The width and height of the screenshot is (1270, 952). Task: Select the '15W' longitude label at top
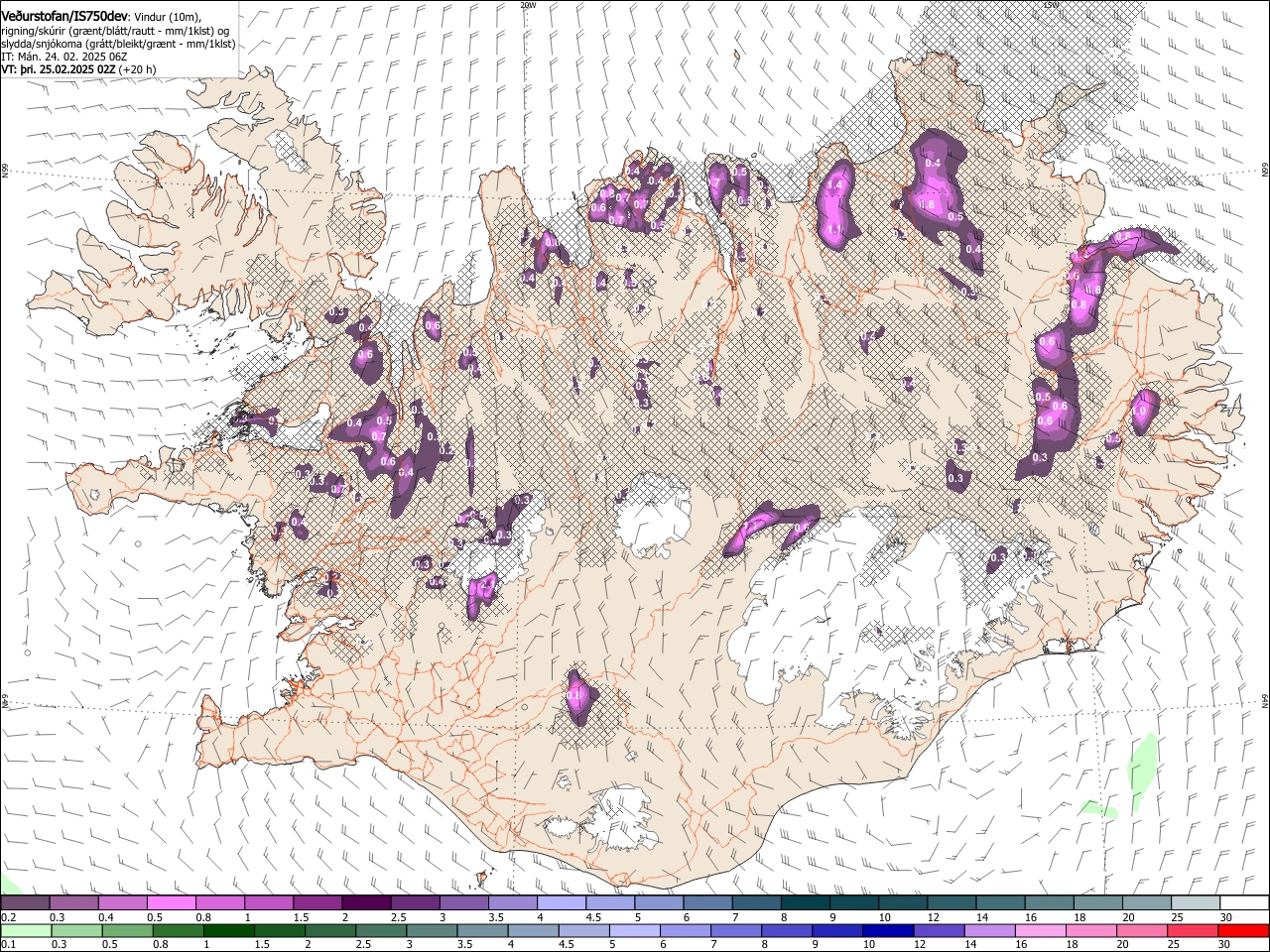[x=1052, y=5]
